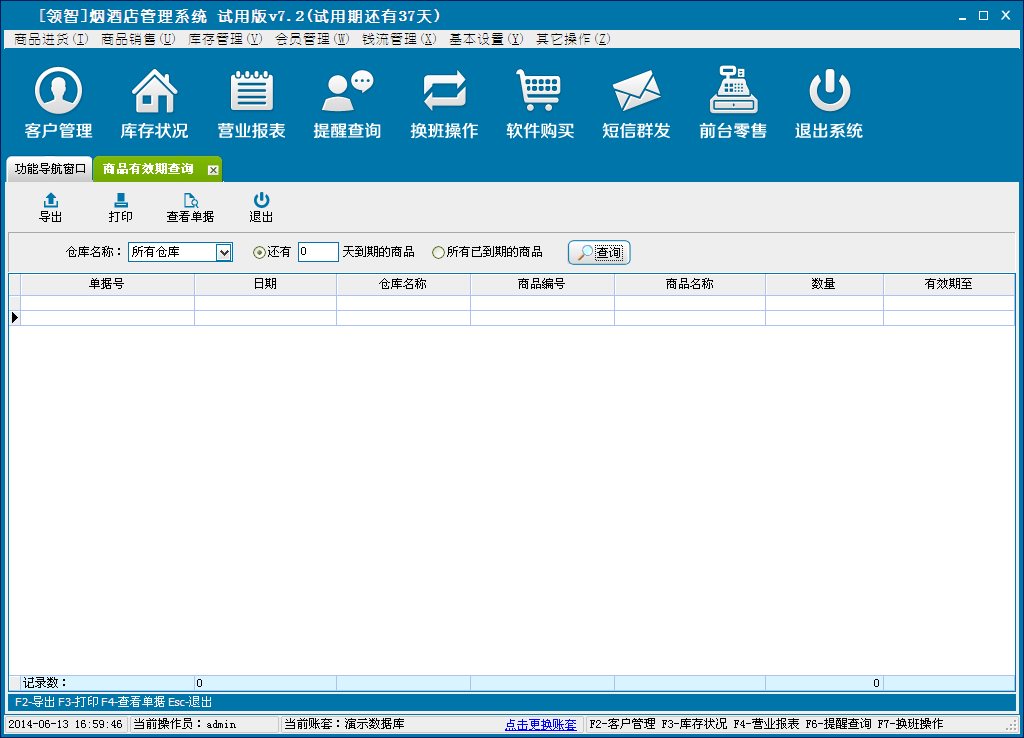Open the 库存状况 inventory status icon

[154, 92]
